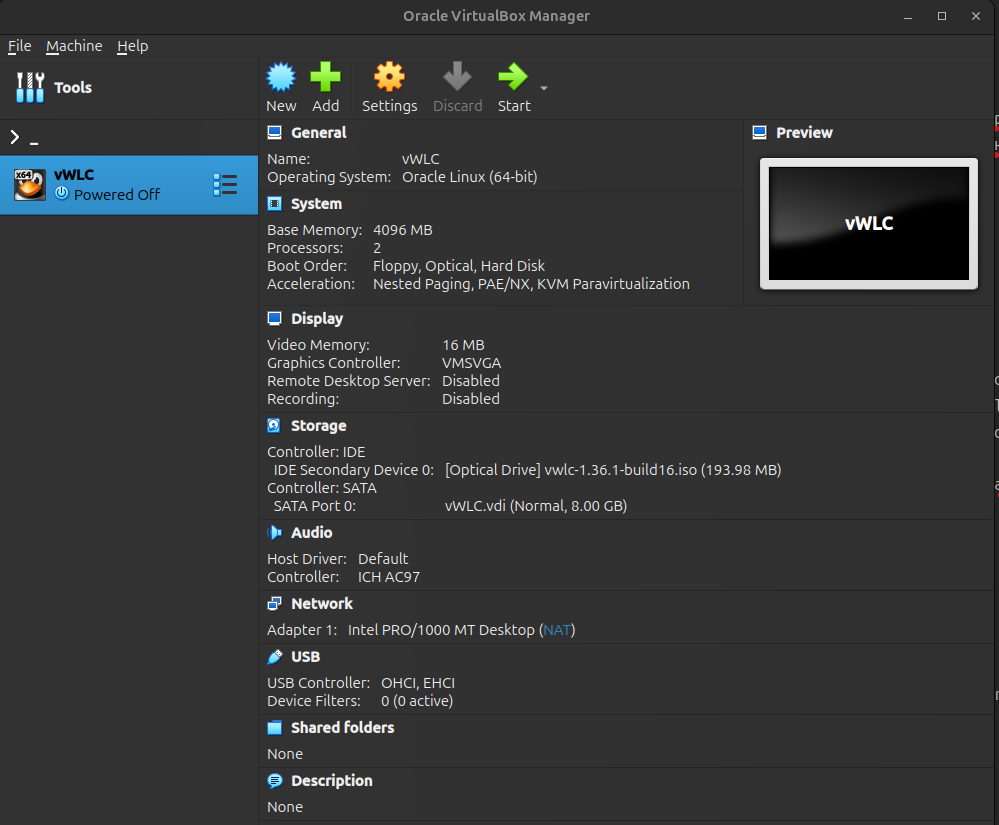Click the Display section screen icon

(x=275, y=319)
